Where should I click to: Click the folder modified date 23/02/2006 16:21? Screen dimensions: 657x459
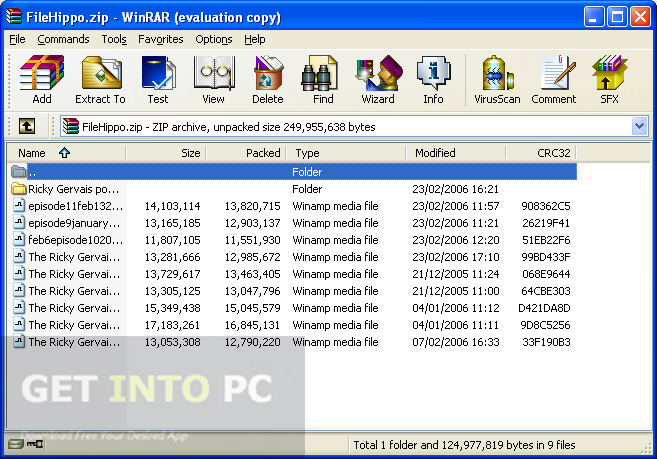(x=455, y=189)
